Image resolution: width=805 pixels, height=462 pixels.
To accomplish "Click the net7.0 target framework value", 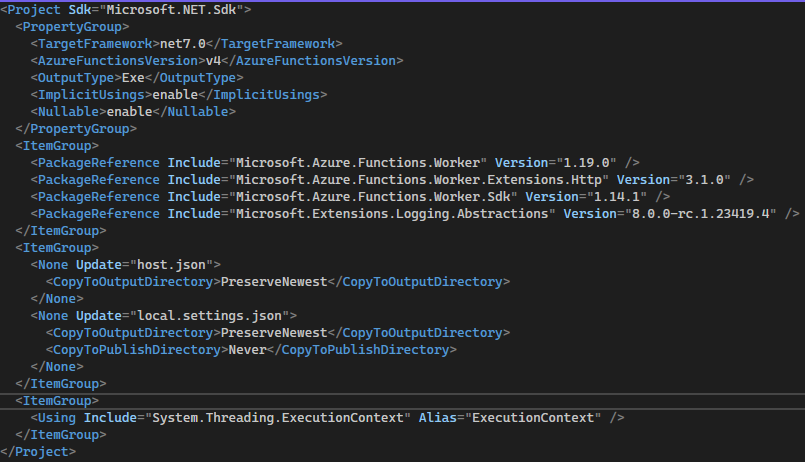I will pyautogui.click(x=183, y=44).
